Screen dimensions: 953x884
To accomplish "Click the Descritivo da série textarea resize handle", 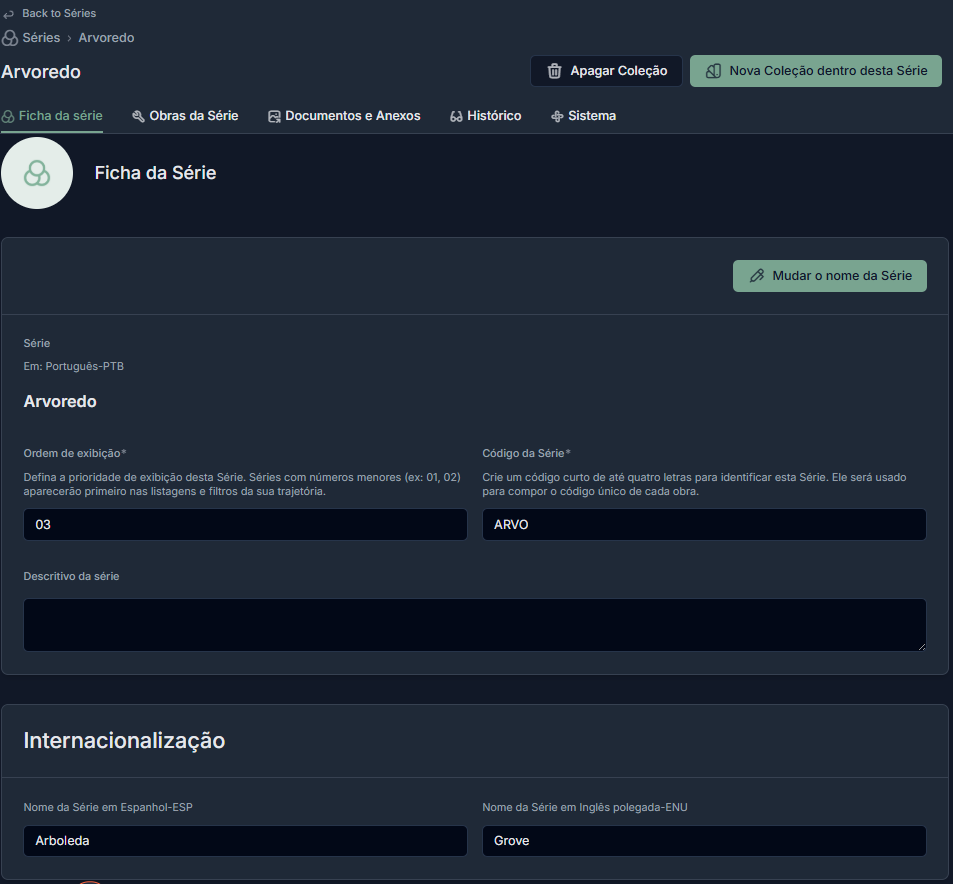I will (922, 647).
